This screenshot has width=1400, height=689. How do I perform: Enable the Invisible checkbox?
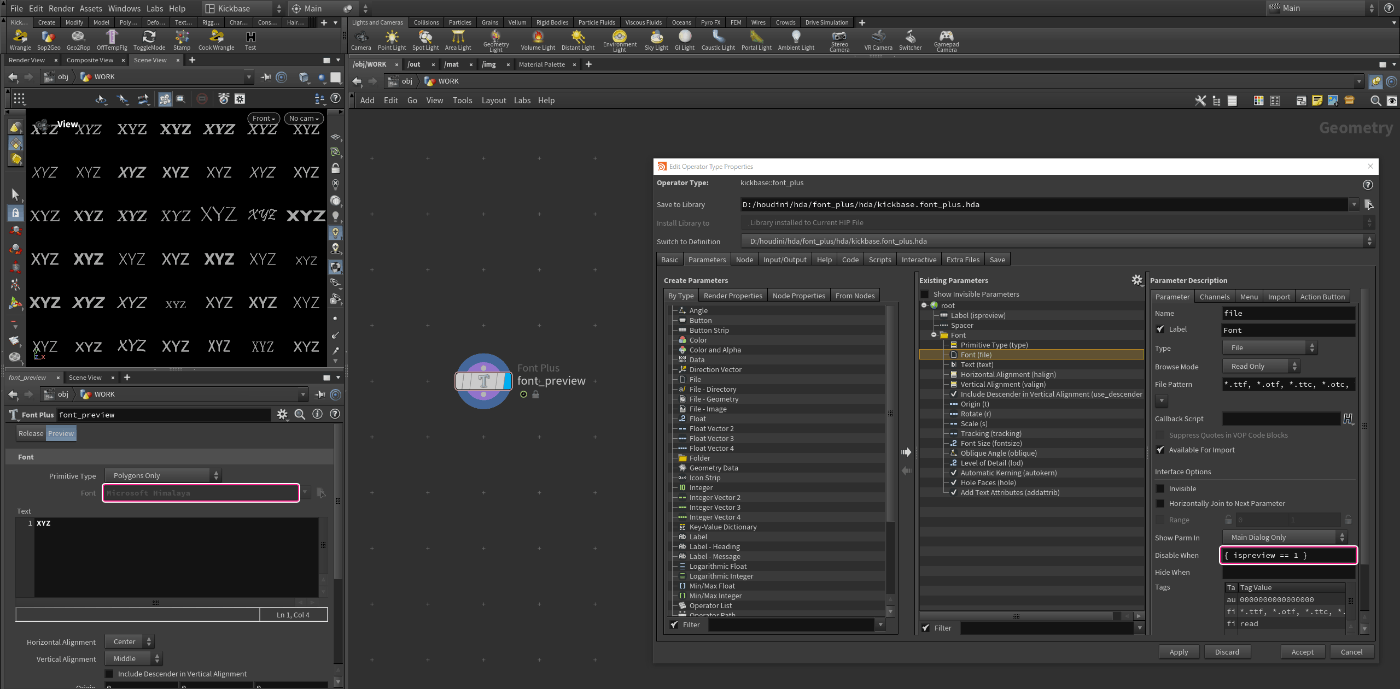(1160, 489)
